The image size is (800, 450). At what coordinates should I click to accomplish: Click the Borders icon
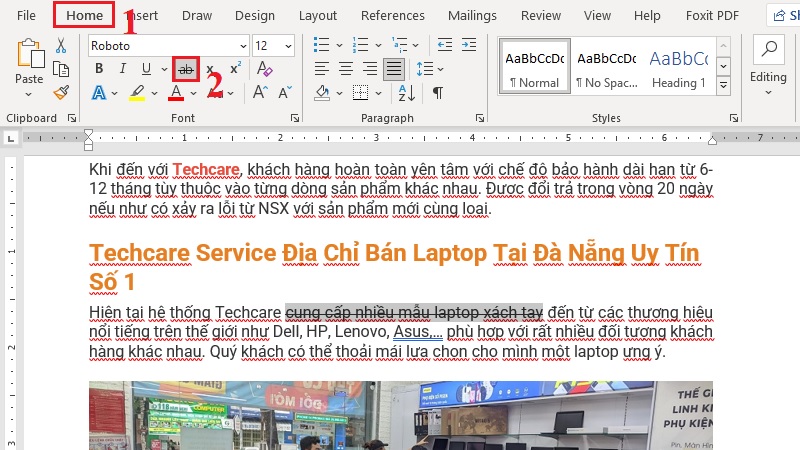click(x=360, y=93)
